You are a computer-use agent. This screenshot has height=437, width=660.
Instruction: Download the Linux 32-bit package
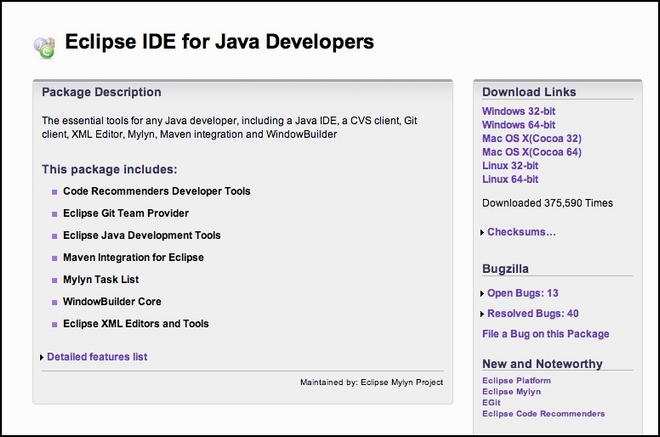pyautogui.click(x=510, y=165)
